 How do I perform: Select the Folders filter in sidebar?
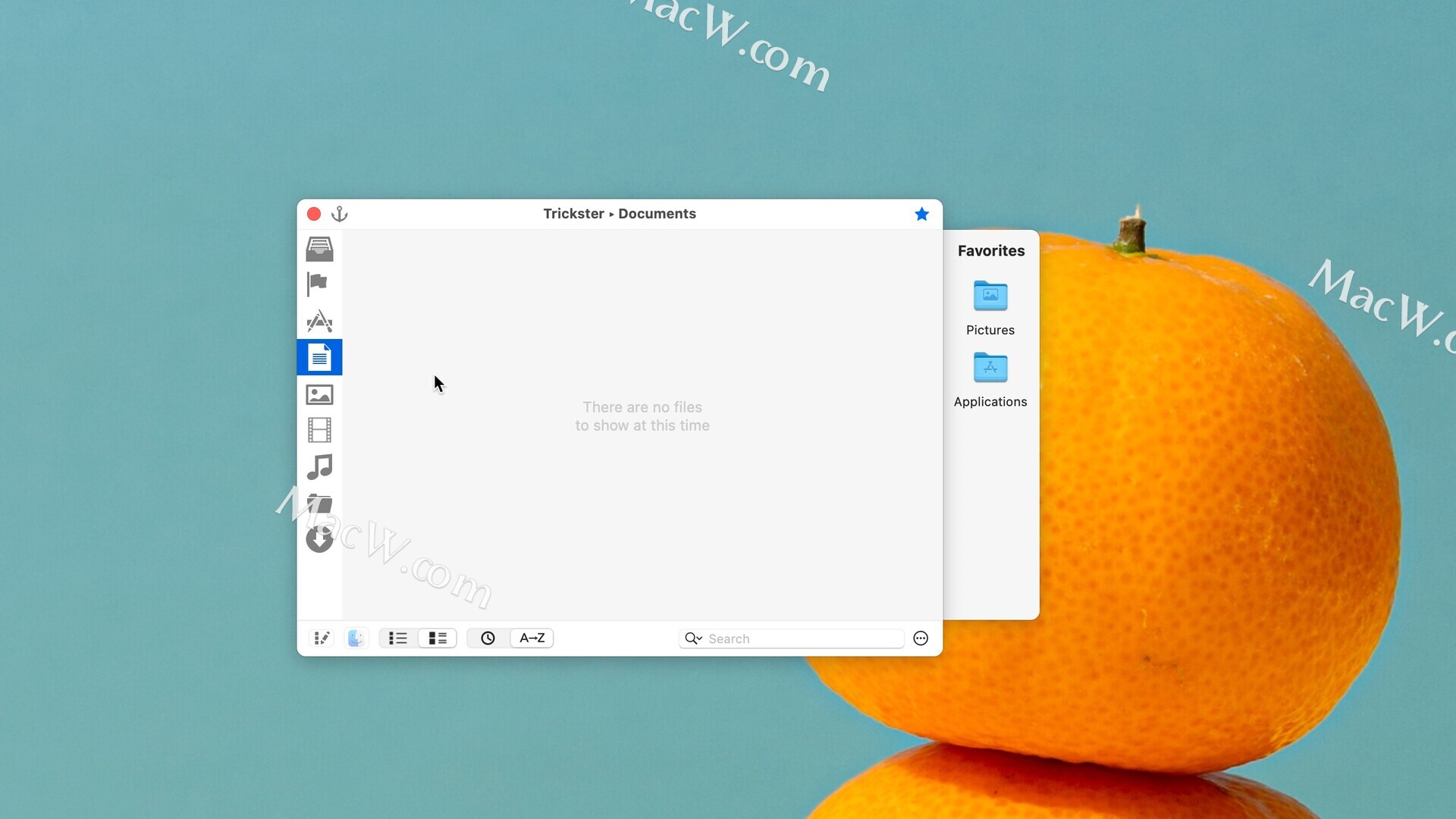[319, 504]
